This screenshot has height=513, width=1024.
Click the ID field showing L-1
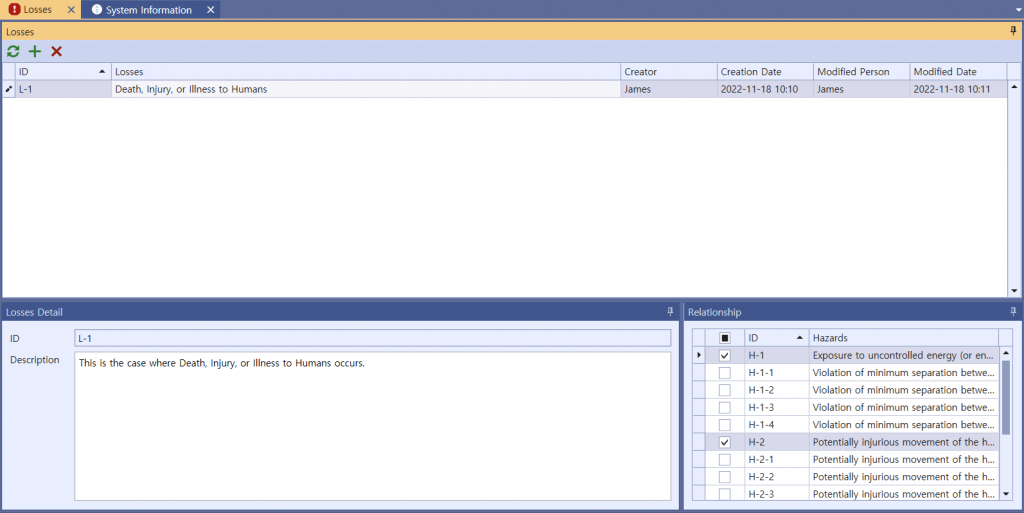coord(372,338)
